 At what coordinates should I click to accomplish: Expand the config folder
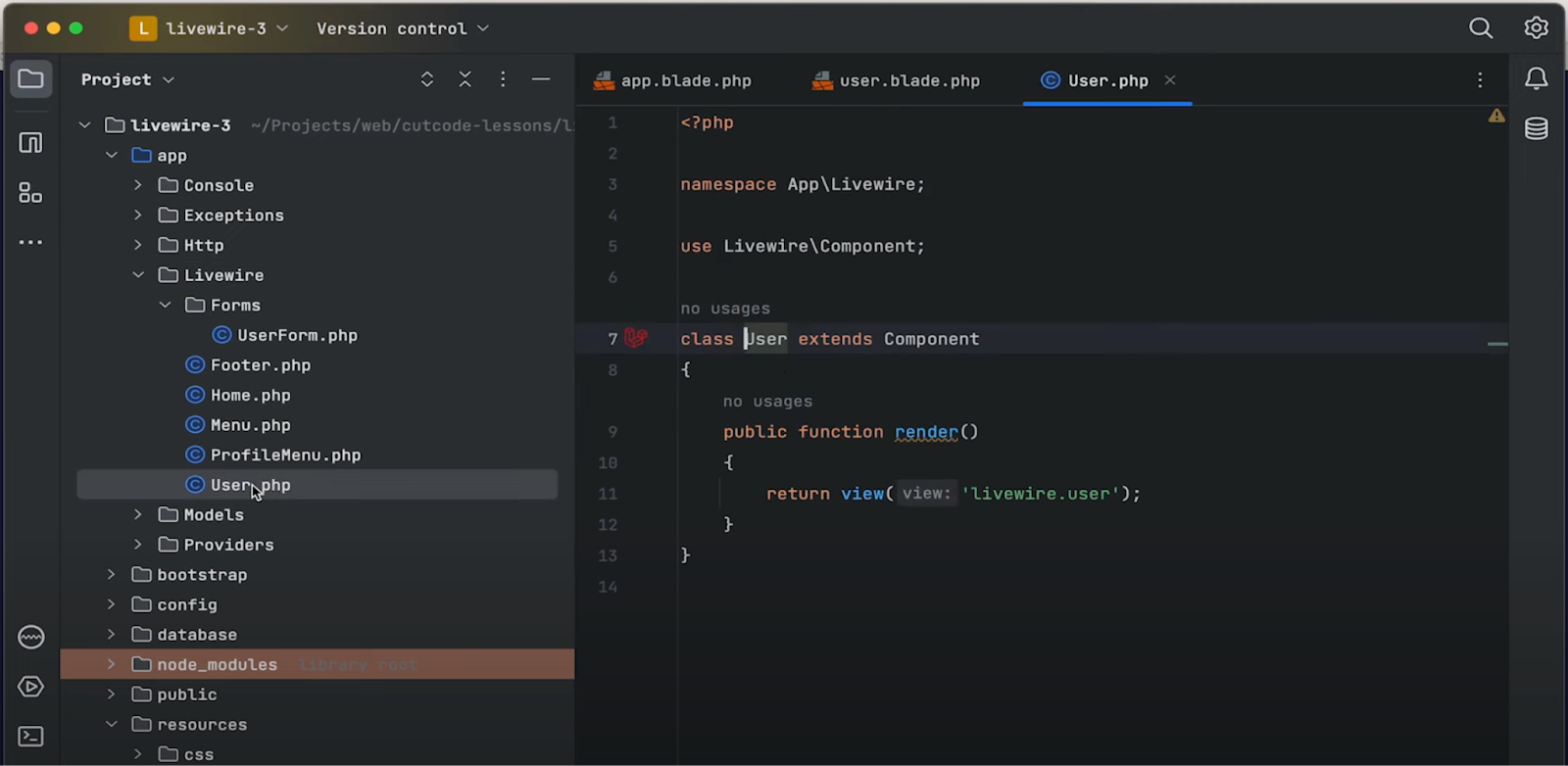(112, 604)
